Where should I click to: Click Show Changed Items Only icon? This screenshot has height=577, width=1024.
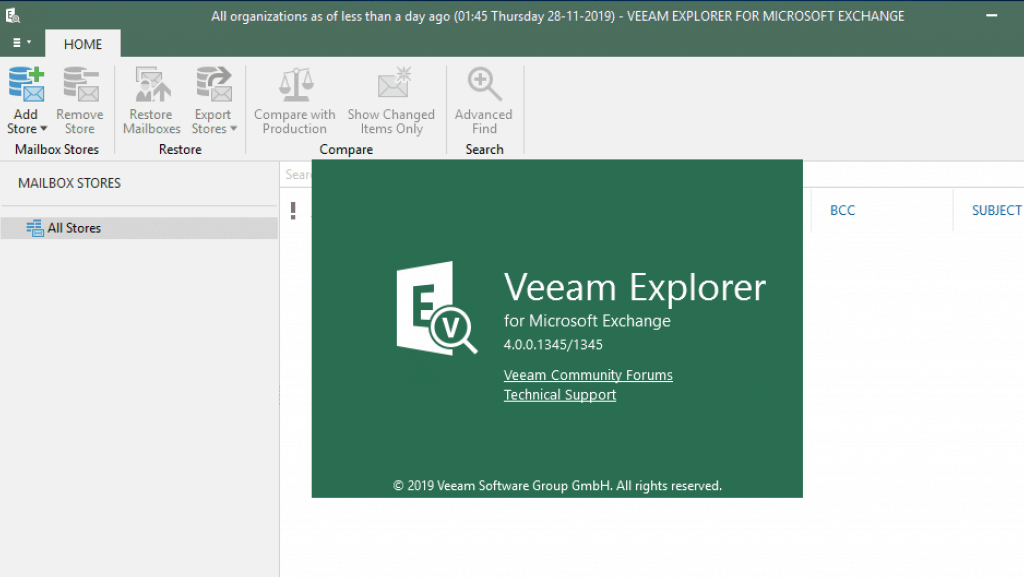[394, 84]
